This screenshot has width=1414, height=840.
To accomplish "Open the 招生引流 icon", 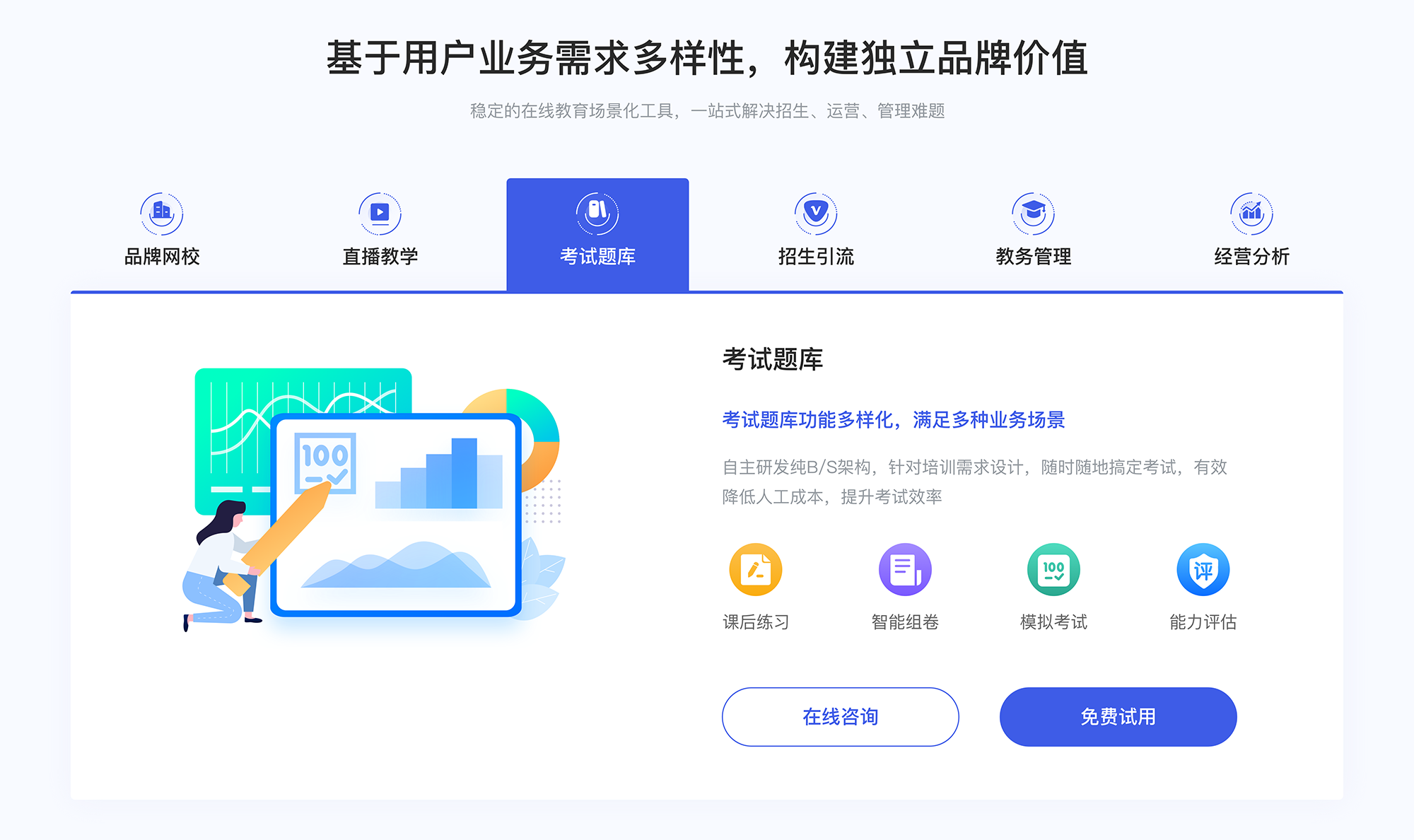I will pos(809,210).
